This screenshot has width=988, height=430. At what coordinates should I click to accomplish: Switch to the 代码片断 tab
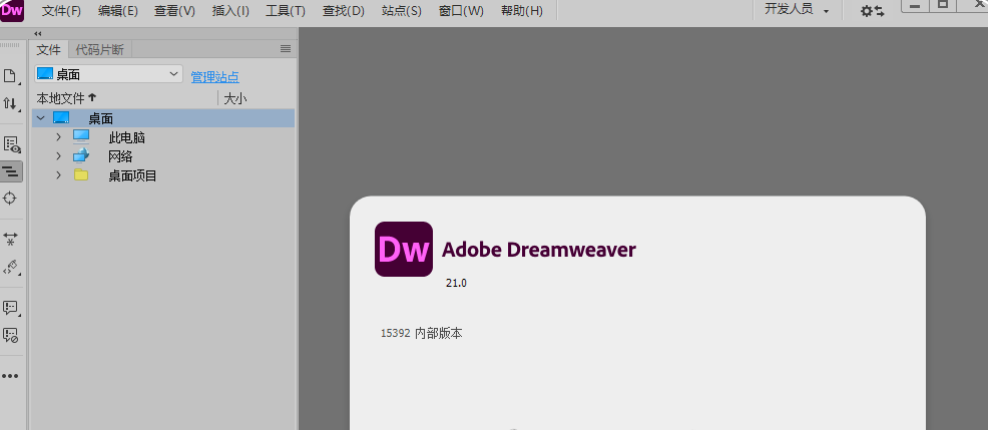tap(100, 50)
